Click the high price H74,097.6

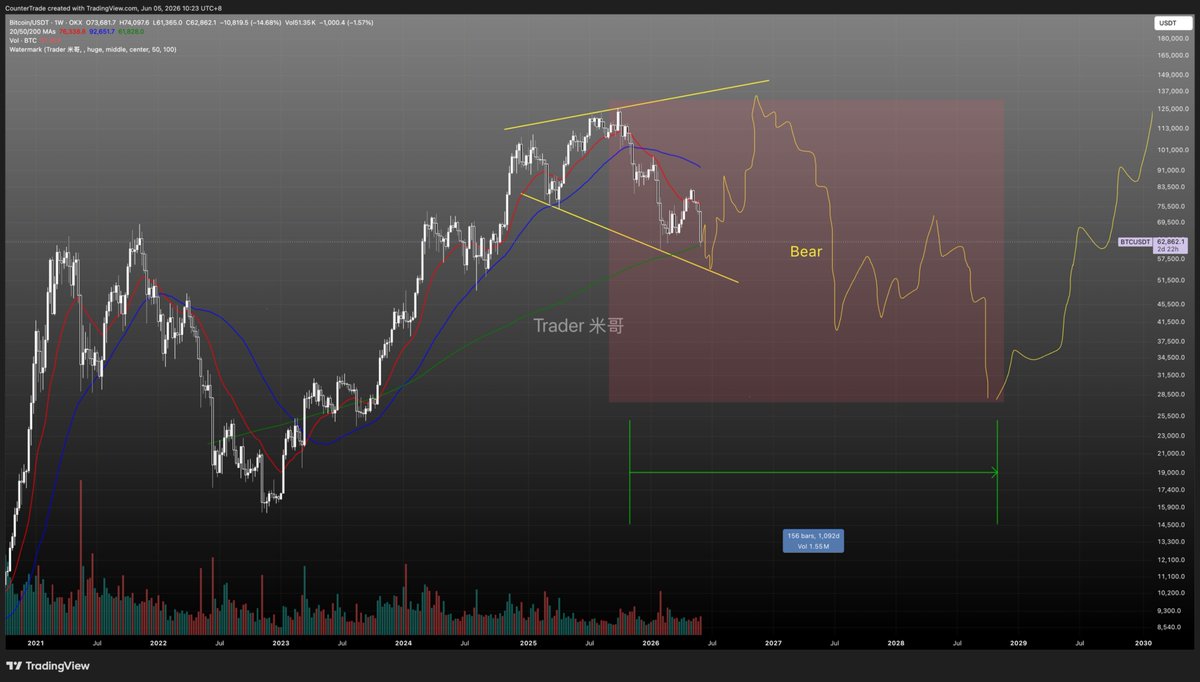(134, 22)
